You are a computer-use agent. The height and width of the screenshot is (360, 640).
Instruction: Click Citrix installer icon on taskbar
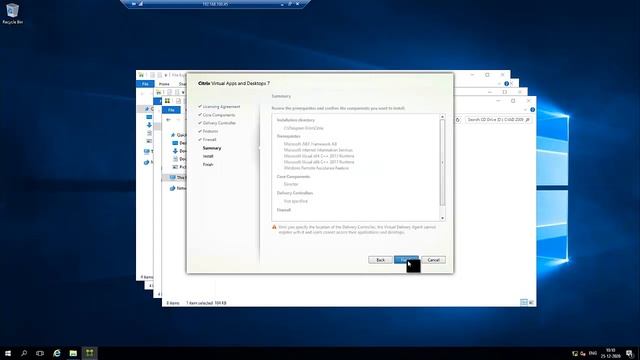(x=89, y=353)
